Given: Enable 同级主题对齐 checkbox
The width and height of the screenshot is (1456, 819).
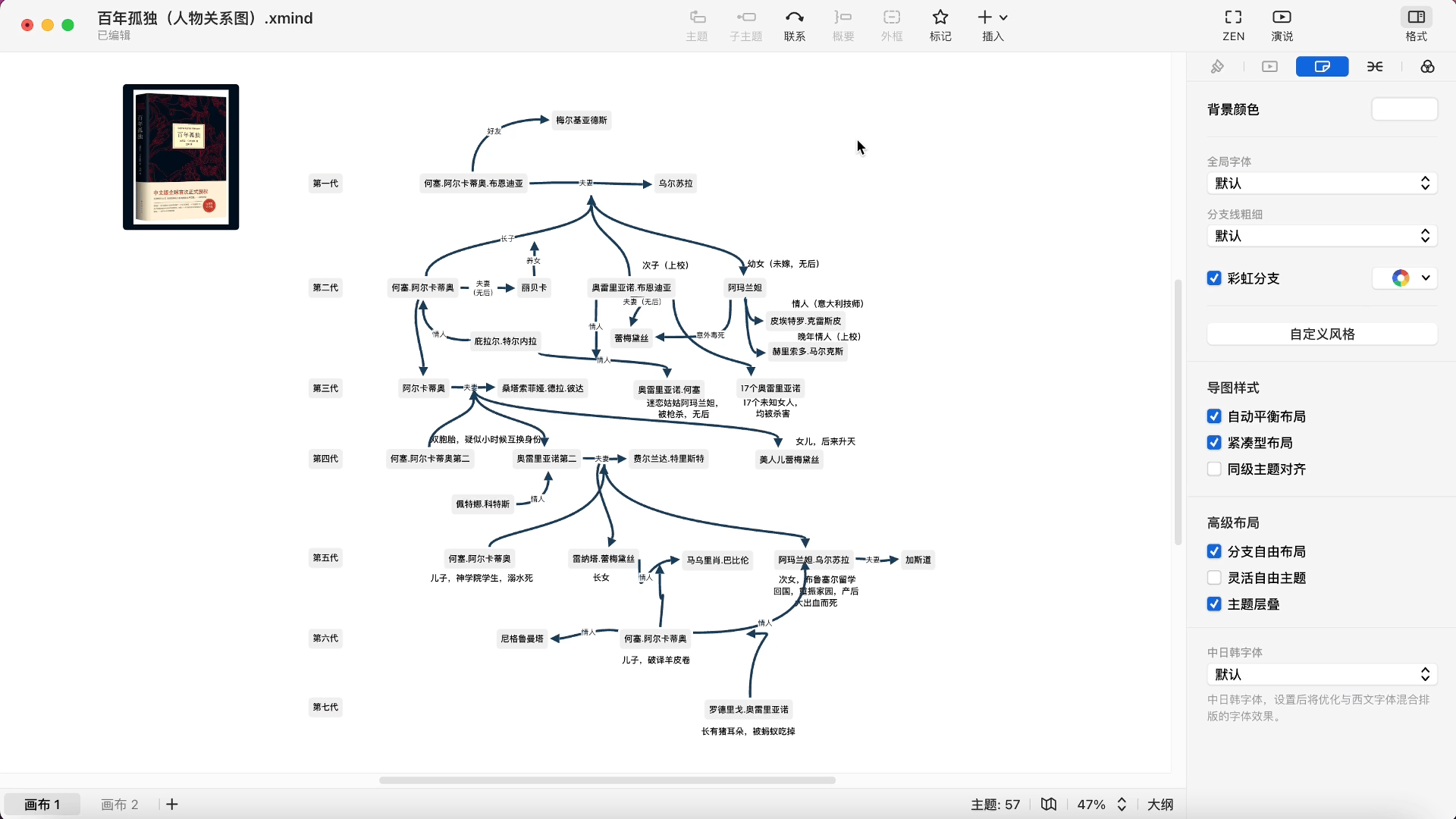Looking at the screenshot, I should (x=1214, y=469).
